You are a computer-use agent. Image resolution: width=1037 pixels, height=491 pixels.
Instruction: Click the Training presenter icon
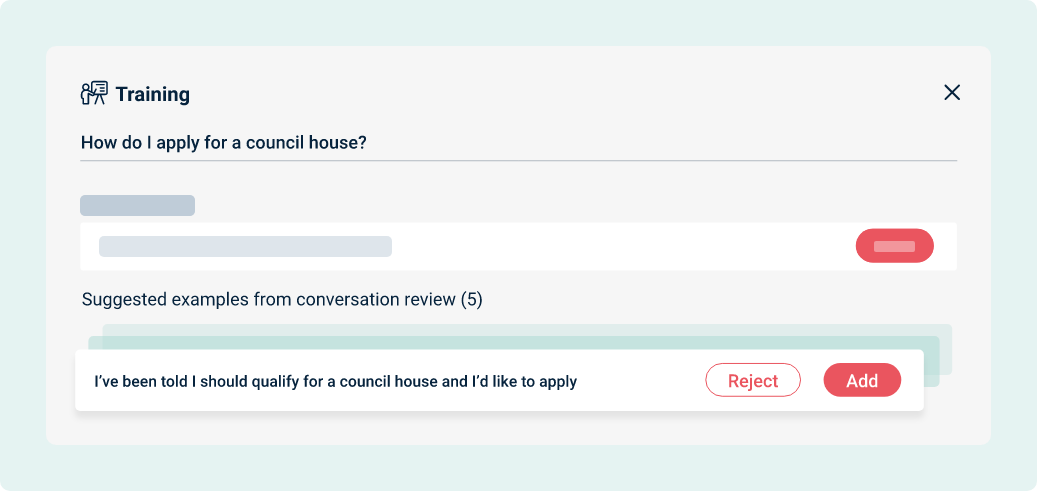tap(94, 93)
